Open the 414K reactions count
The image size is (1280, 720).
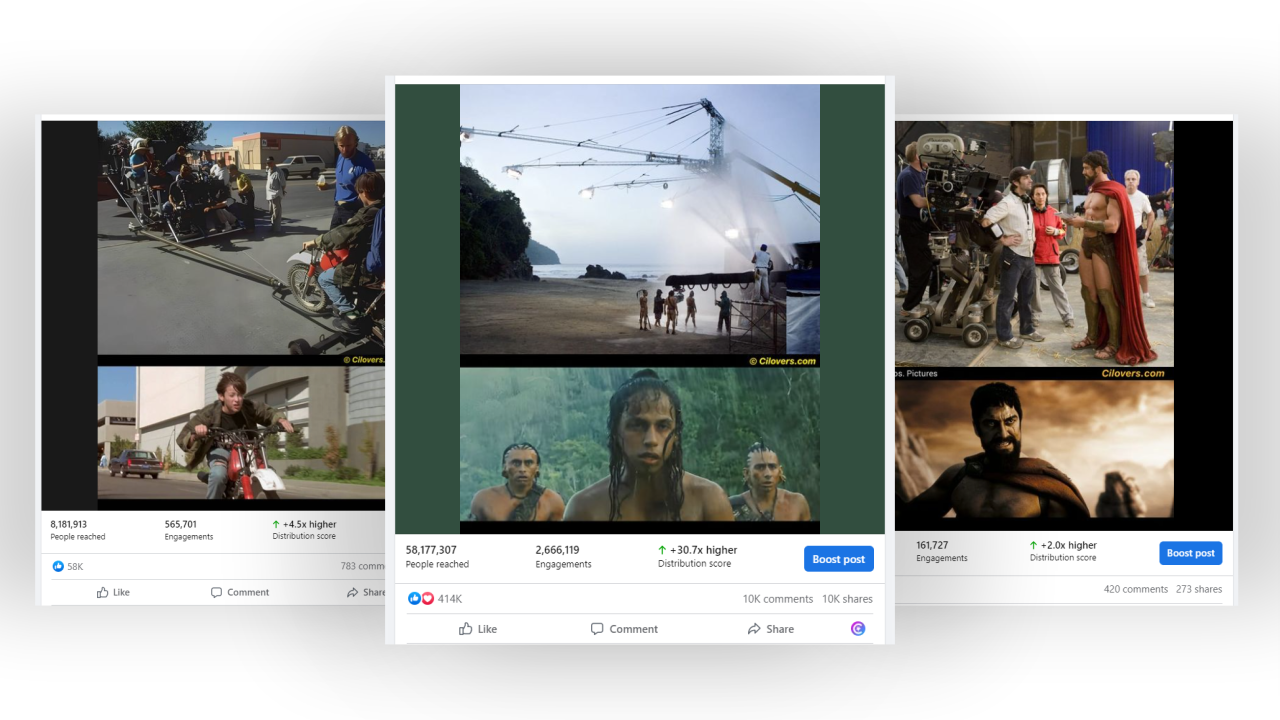(x=449, y=599)
